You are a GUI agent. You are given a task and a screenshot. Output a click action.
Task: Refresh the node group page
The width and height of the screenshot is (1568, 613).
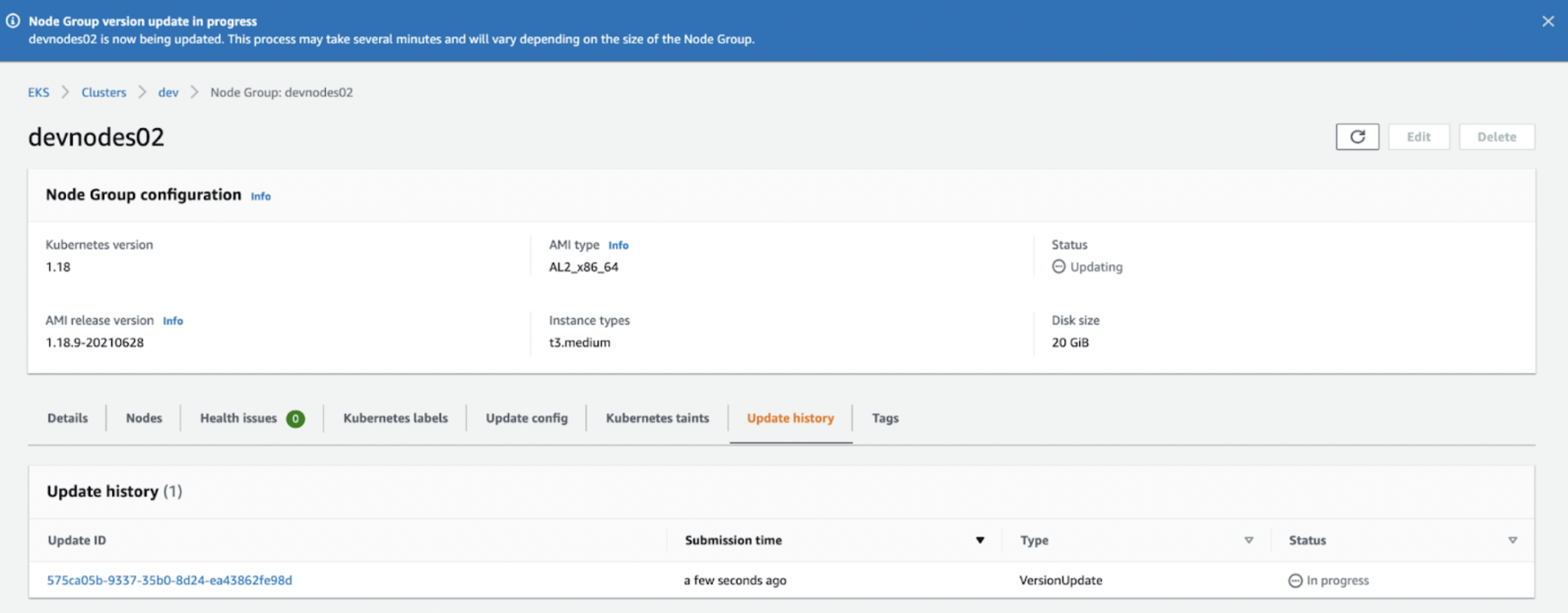click(1357, 136)
